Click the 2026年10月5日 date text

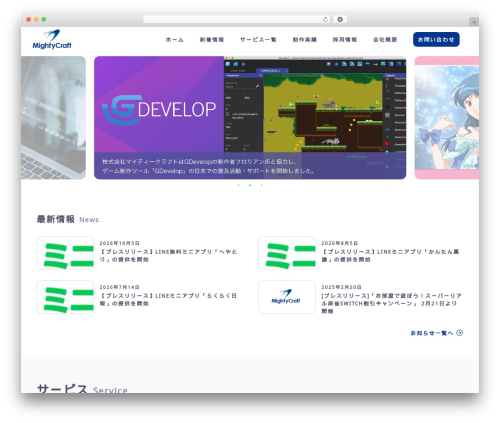click(x=120, y=243)
